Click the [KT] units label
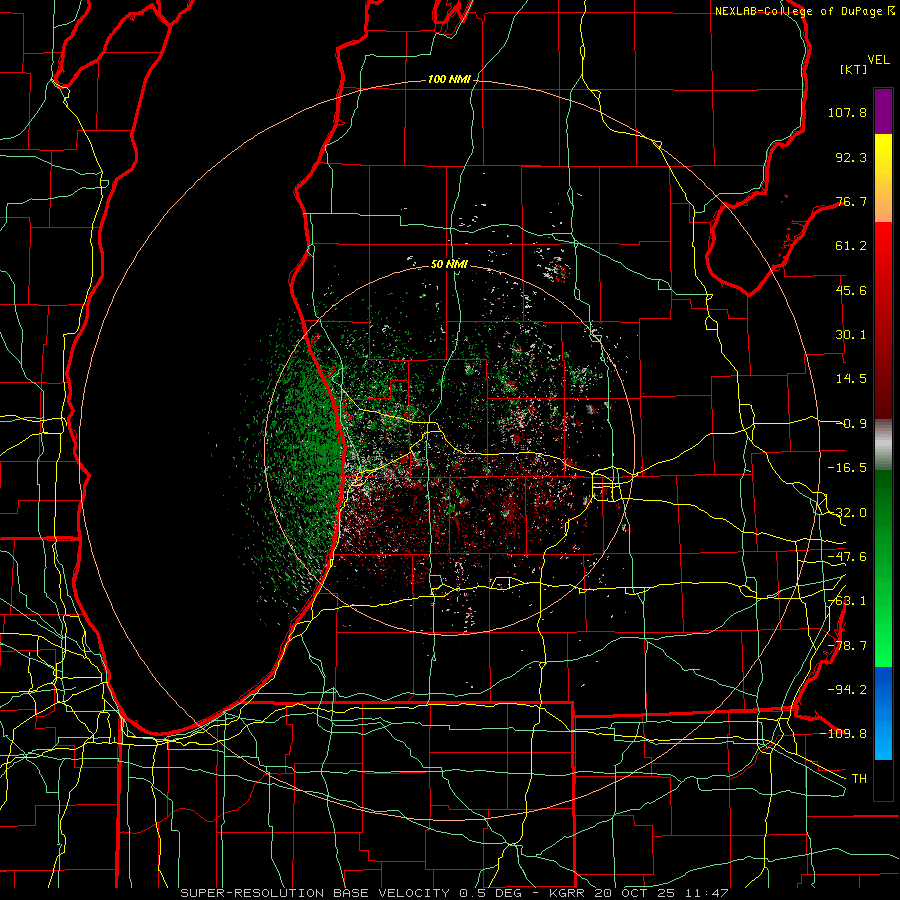The height and width of the screenshot is (900, 900). point(853,69)
